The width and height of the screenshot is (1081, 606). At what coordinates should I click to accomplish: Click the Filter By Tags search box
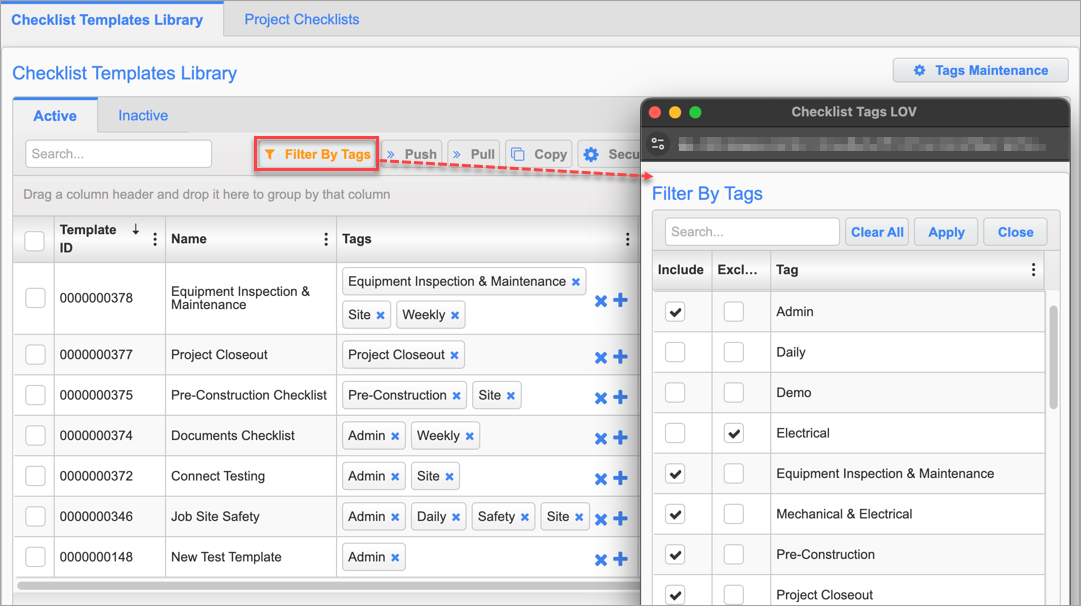pyautogui.click(x=752, y=232)
